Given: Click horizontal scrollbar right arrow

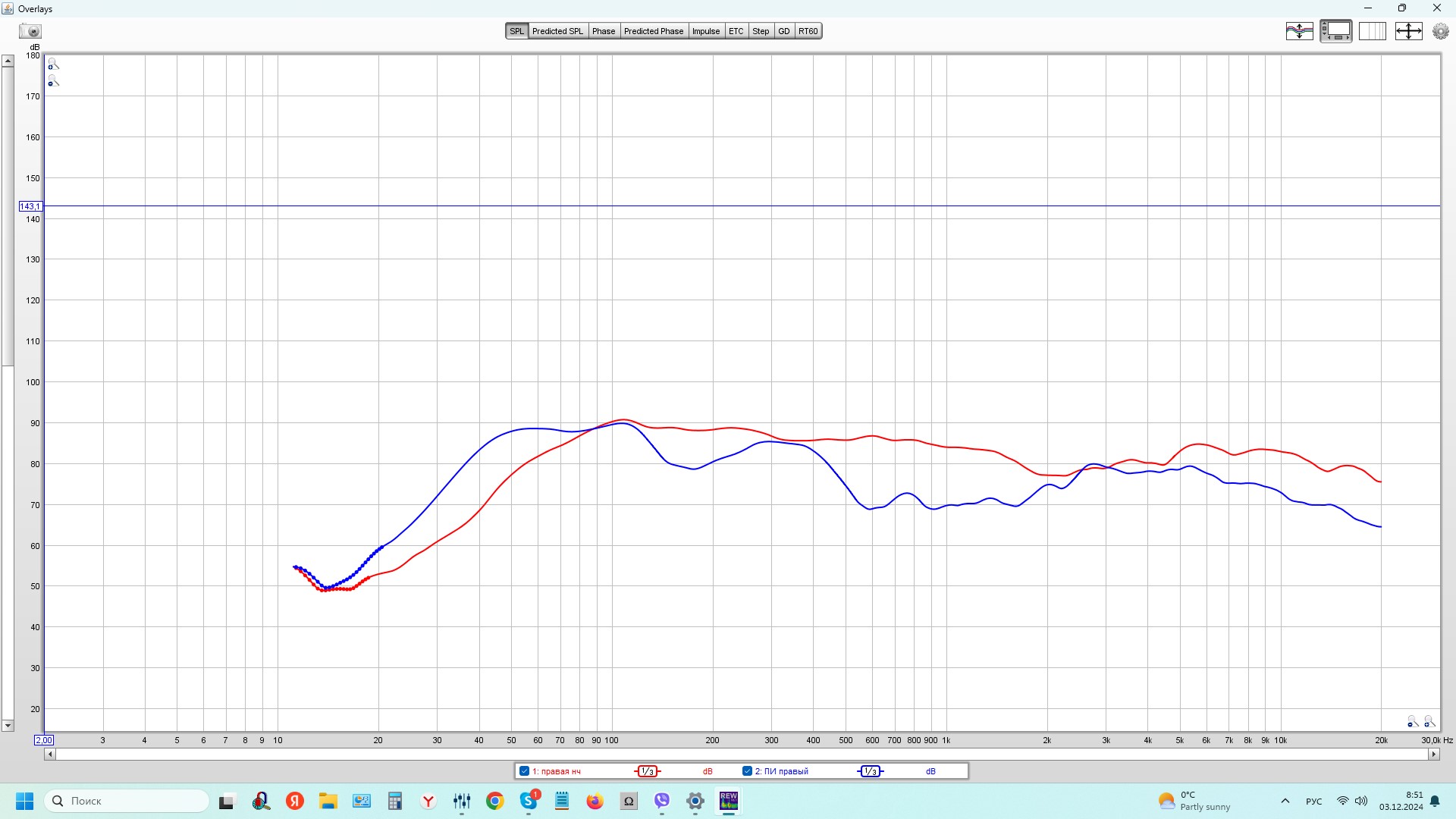Looking at the screenshot, I should coord(1433,755).
